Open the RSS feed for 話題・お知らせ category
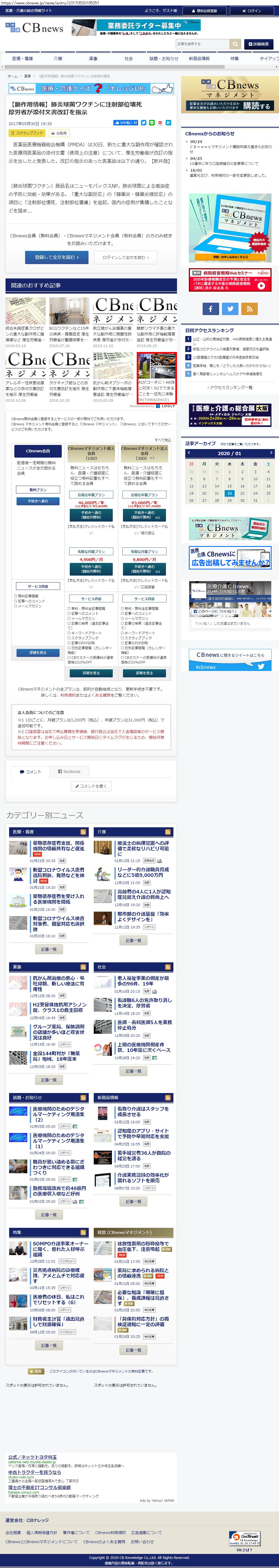Viewport: 279px width, 1568px height. coord(84,1097)
